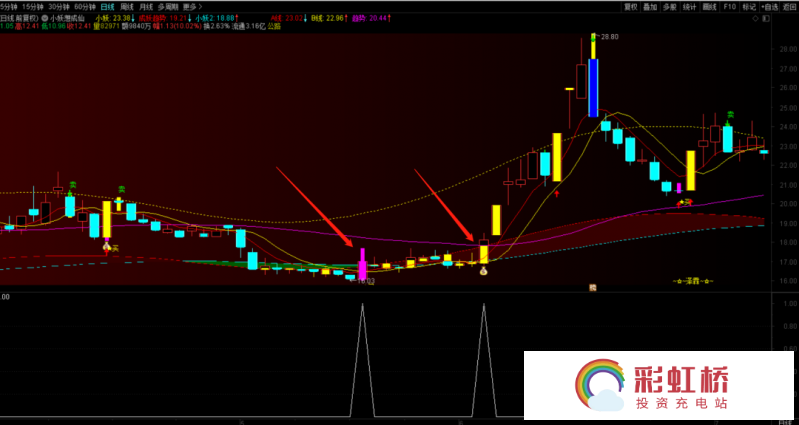
Task: Click the round icon before the indicator name
Action: coord(45,18)
